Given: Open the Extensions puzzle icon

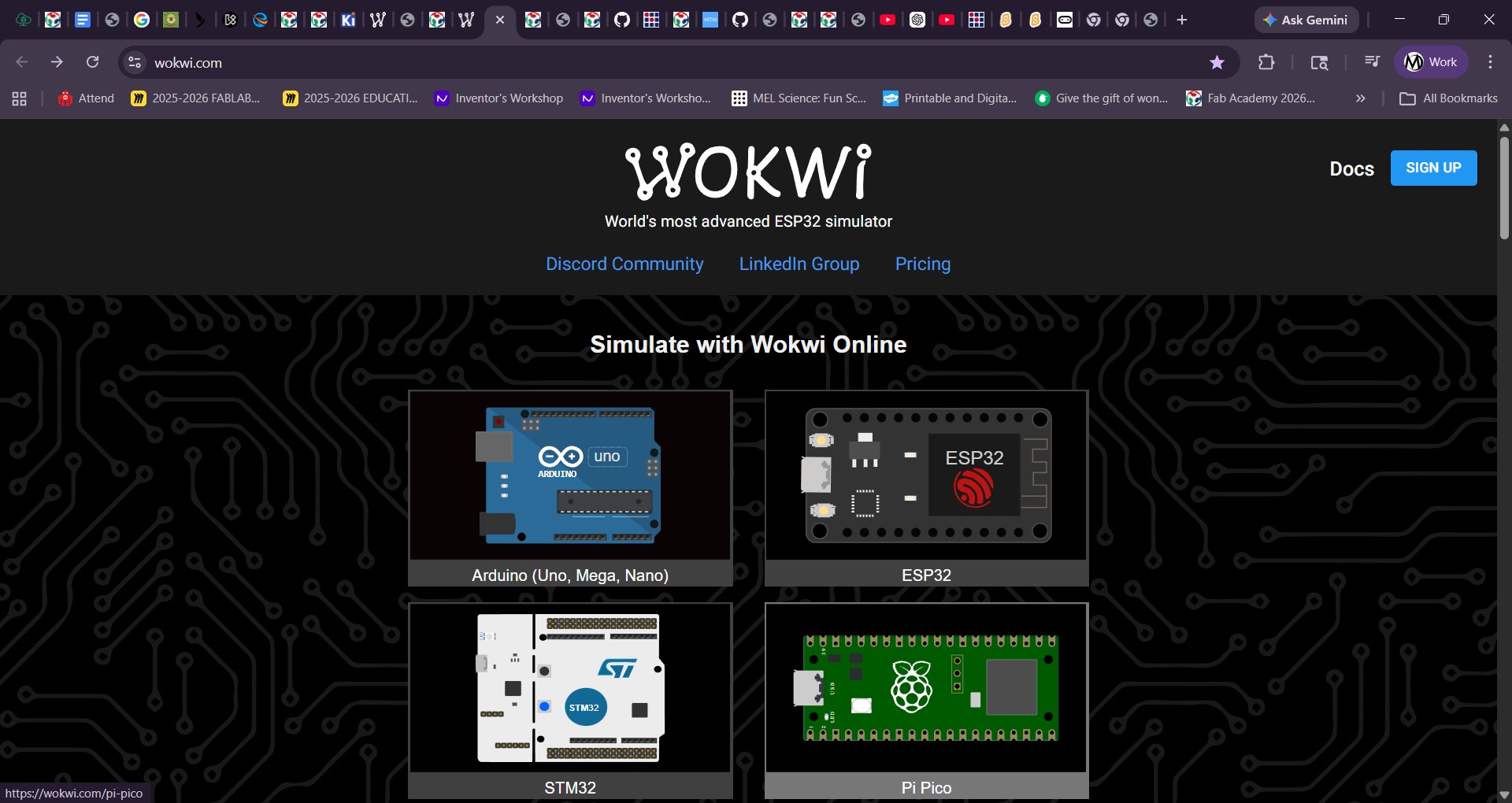Looking at the screenshot, I should pyautogui.click(x=1266, y=62).
